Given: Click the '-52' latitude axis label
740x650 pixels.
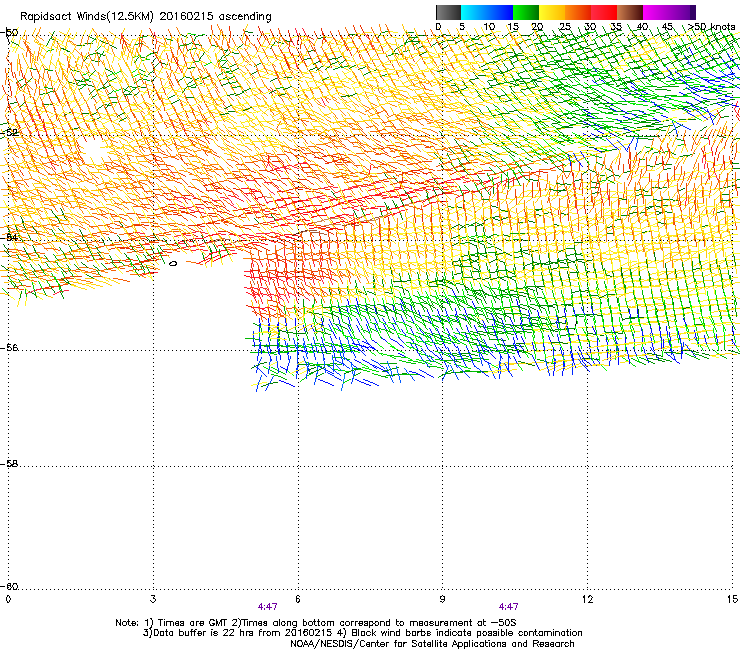Looking at the screenshot, I should click(9, 132).
